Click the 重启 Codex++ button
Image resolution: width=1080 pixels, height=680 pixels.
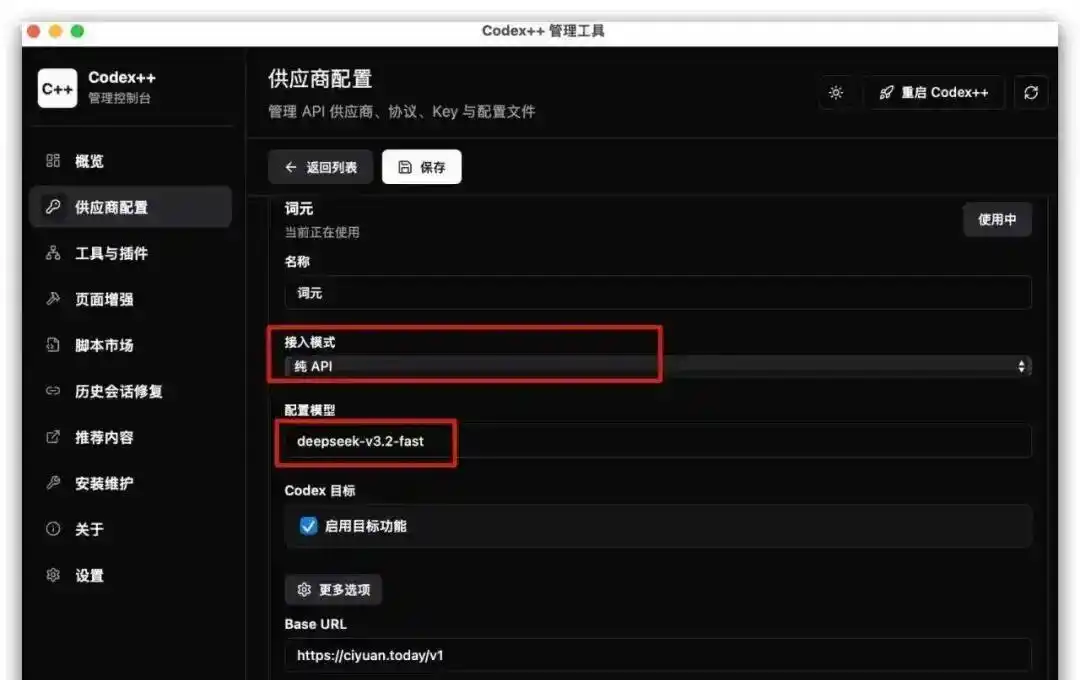tap(933, 92)
